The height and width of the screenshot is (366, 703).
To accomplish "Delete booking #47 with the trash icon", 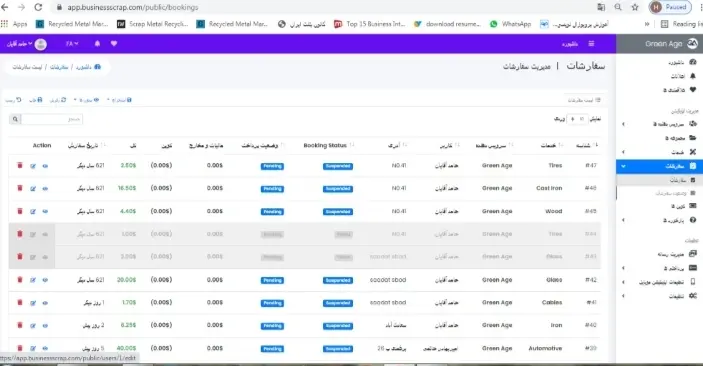I will (20, 166).
